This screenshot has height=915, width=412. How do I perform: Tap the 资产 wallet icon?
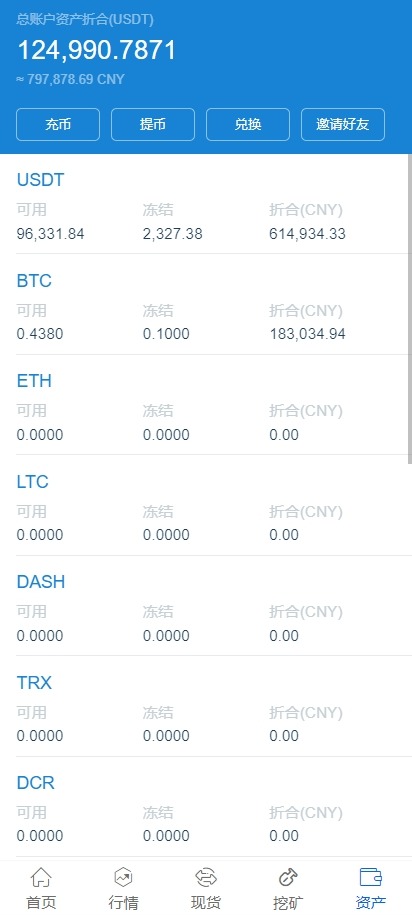(x=371, y=876)
